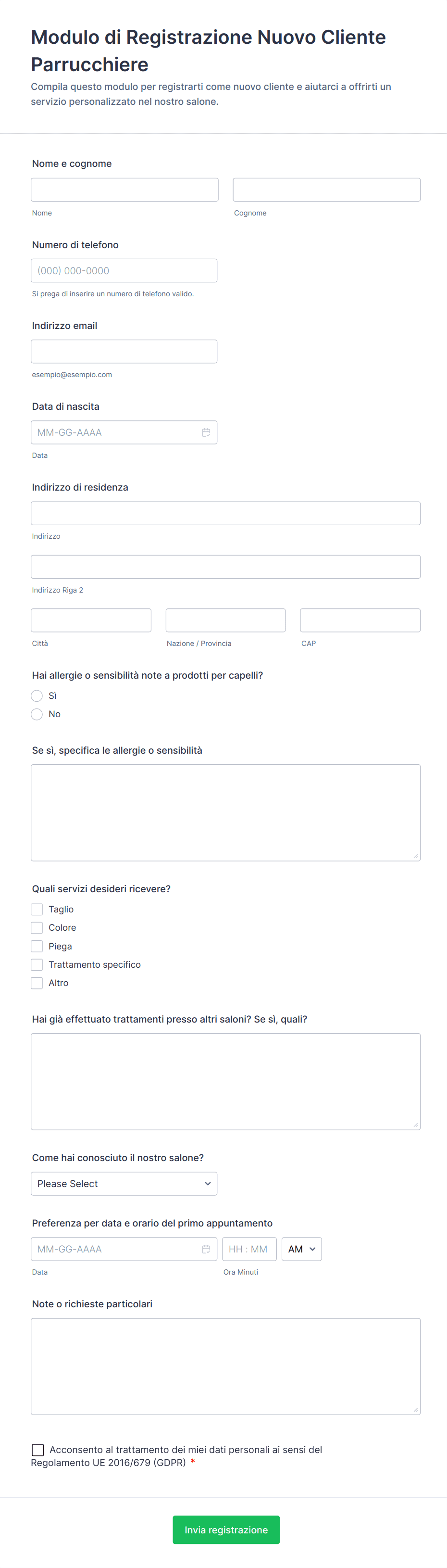Enable the Trattamento specifico checkbox

click(37, 965)
